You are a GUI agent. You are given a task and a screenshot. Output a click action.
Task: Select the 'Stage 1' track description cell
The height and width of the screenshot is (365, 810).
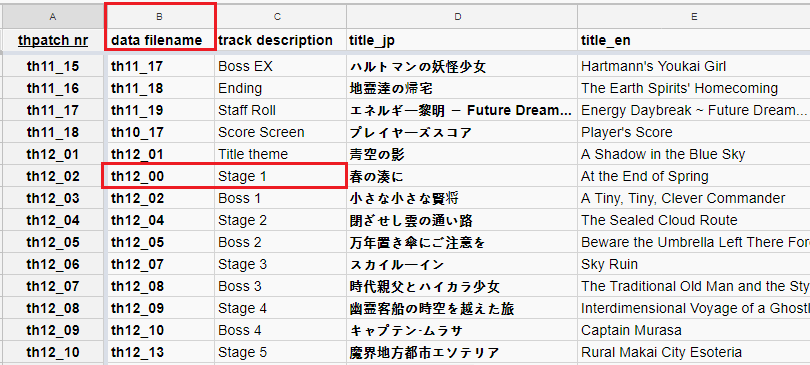pos(281,177)
